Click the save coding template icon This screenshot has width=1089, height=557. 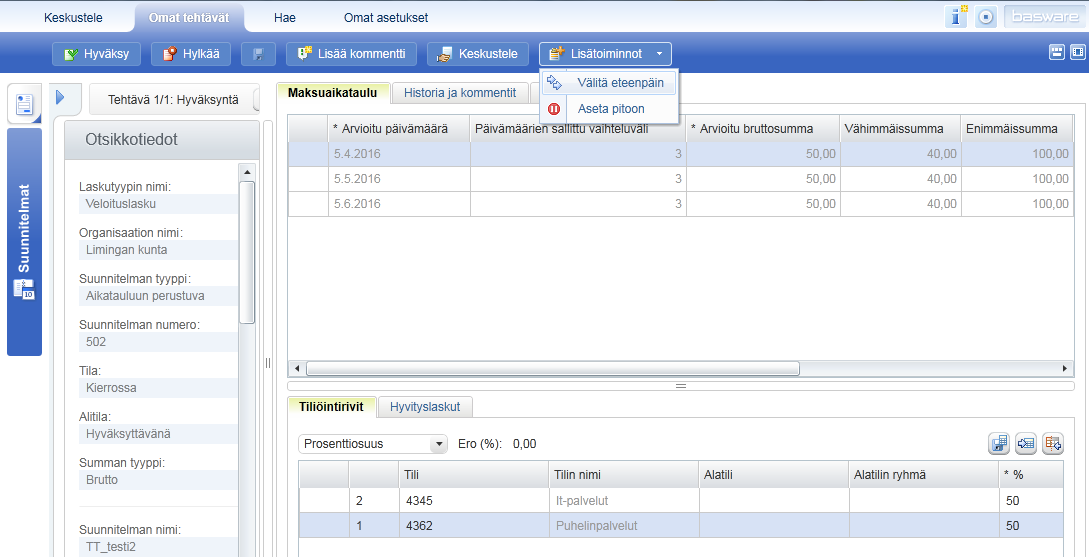(x=999, y=443)
